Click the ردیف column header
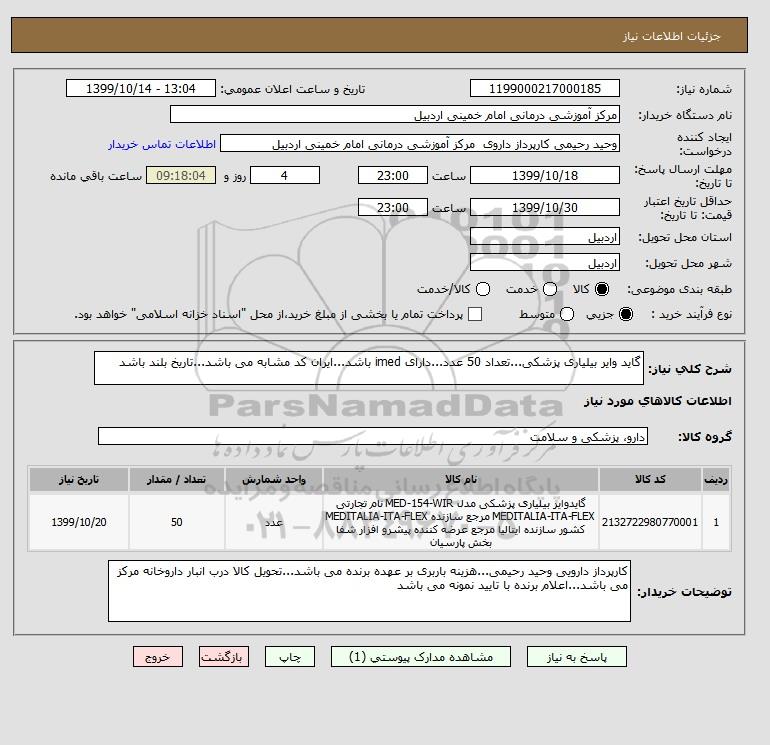Image resolution: width=770 pixels, height=745 pixels. coord(715,479)
